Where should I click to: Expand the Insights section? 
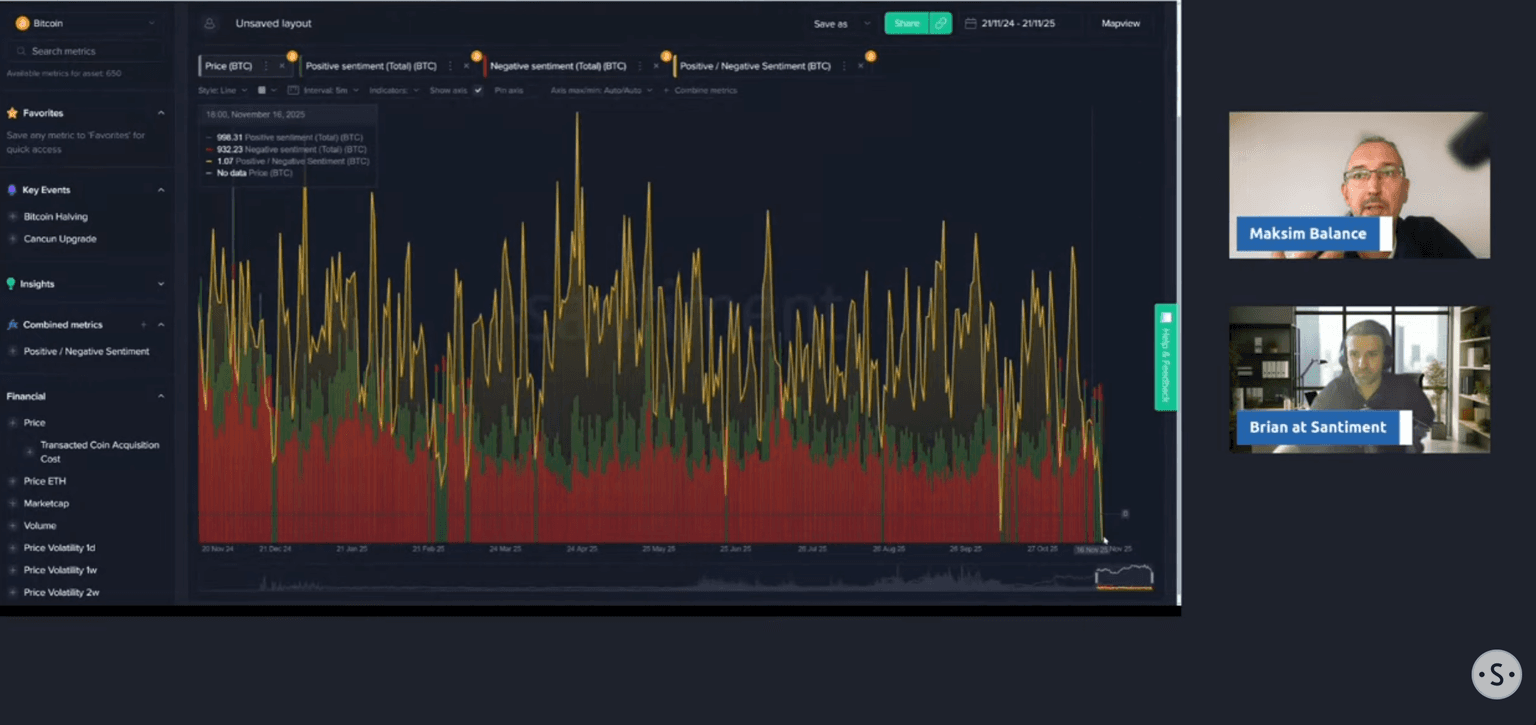161,284
